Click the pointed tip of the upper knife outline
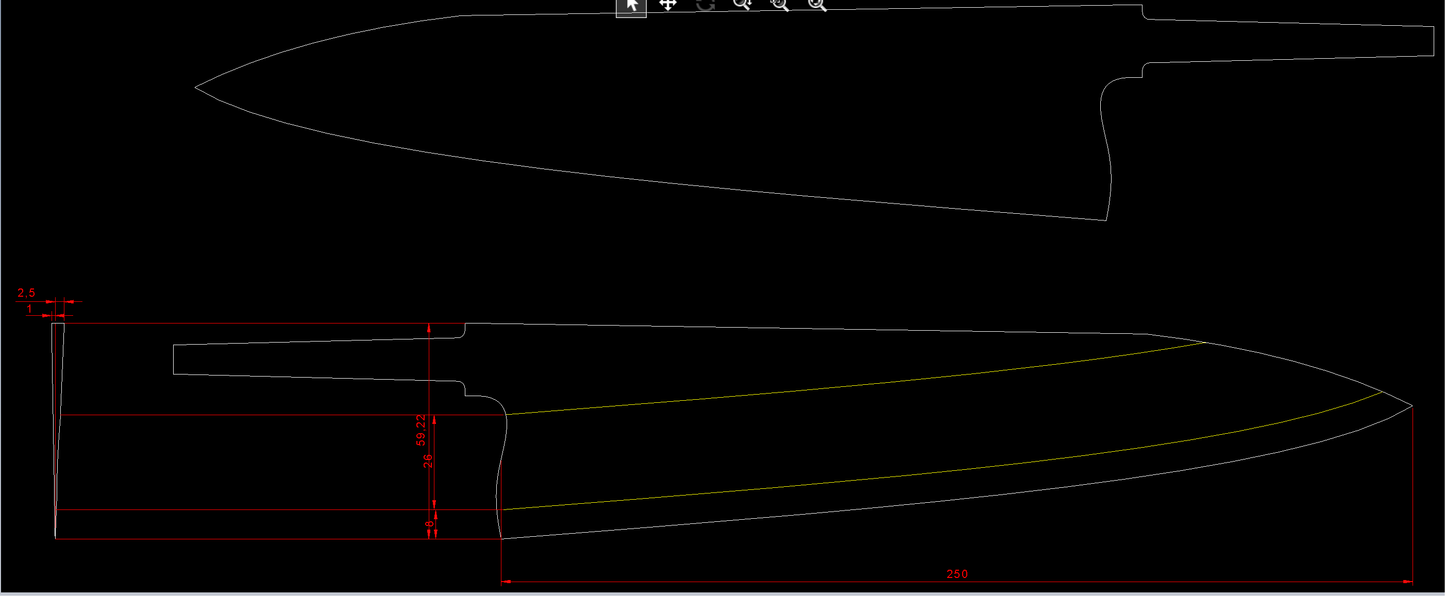This screenshot has width=1445, height=596. pos(196,87)
